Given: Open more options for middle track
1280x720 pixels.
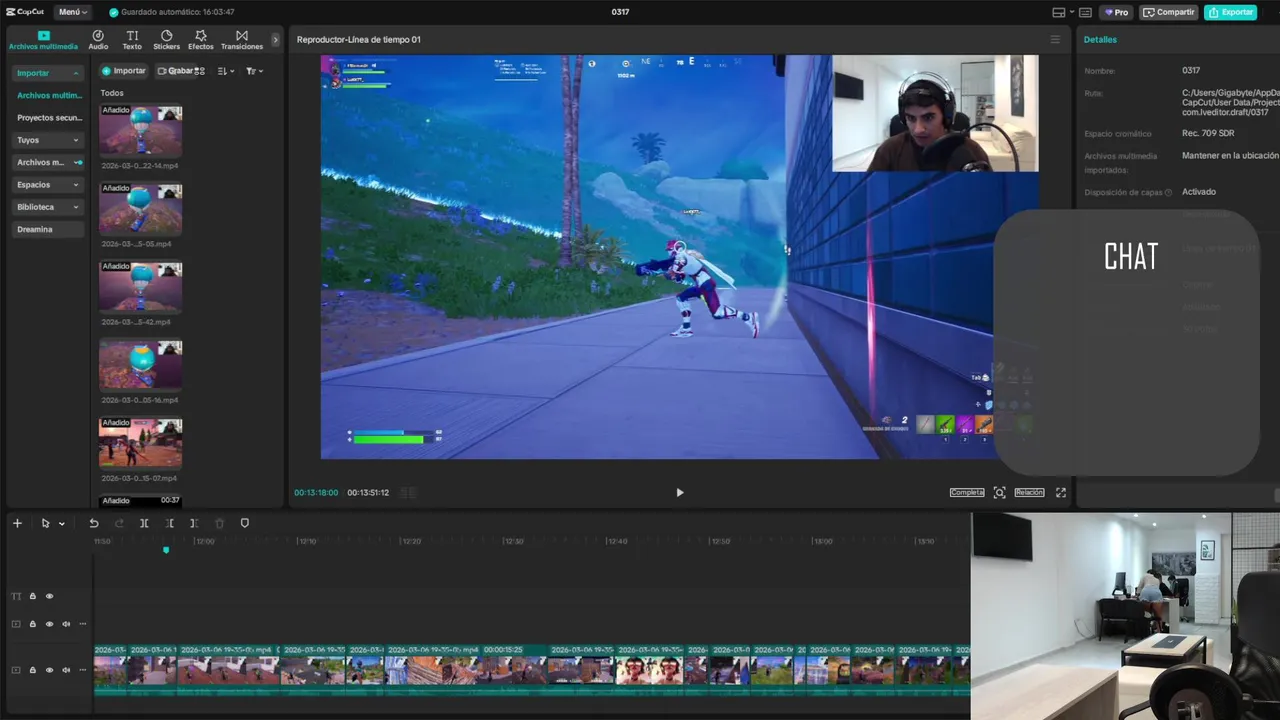Looking at the screenshot, I should tap(83, 624).
